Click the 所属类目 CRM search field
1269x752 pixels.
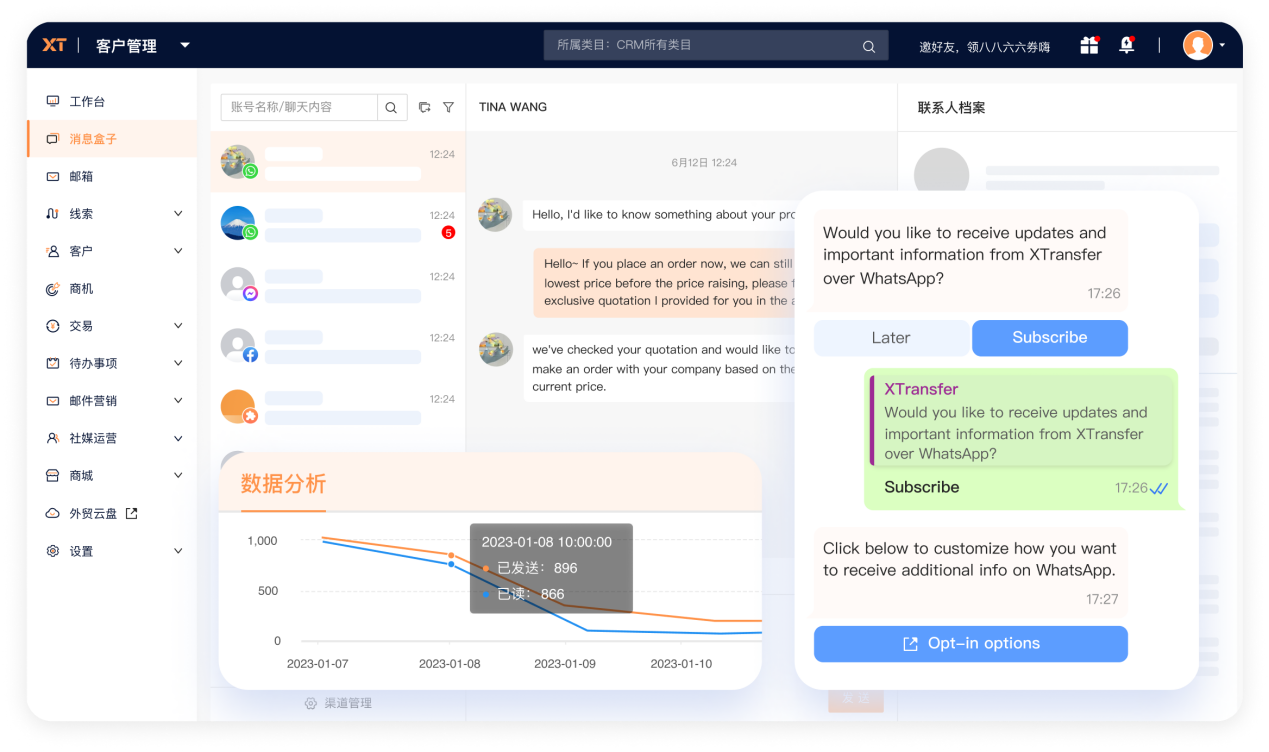pyautogui.click(x=716, y=45)
